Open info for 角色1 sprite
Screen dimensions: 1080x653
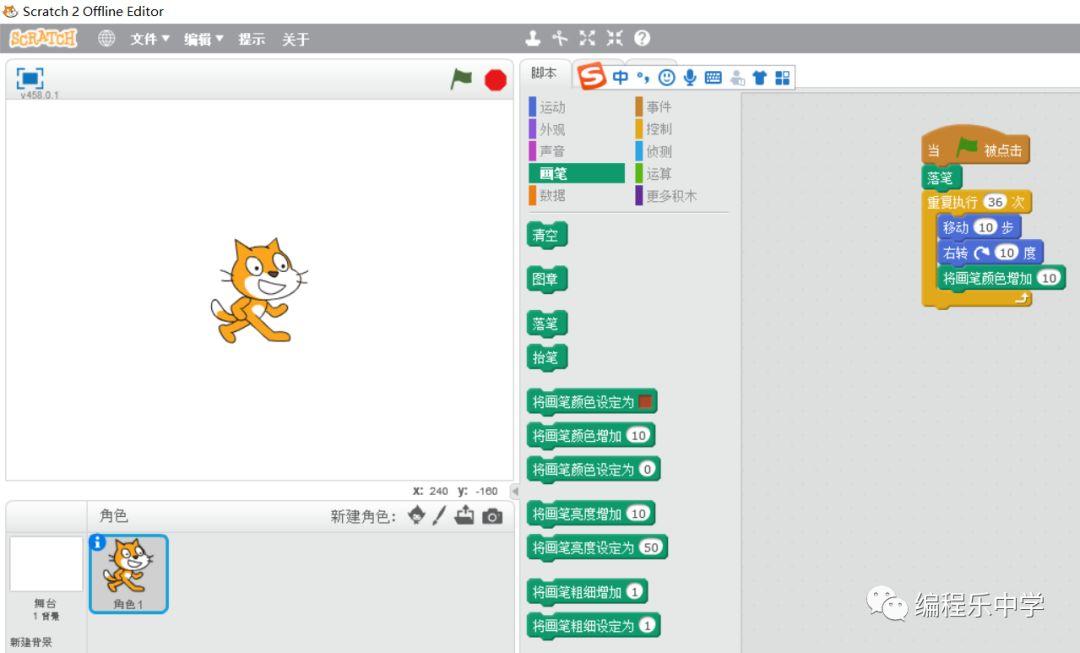click(97, 543)
